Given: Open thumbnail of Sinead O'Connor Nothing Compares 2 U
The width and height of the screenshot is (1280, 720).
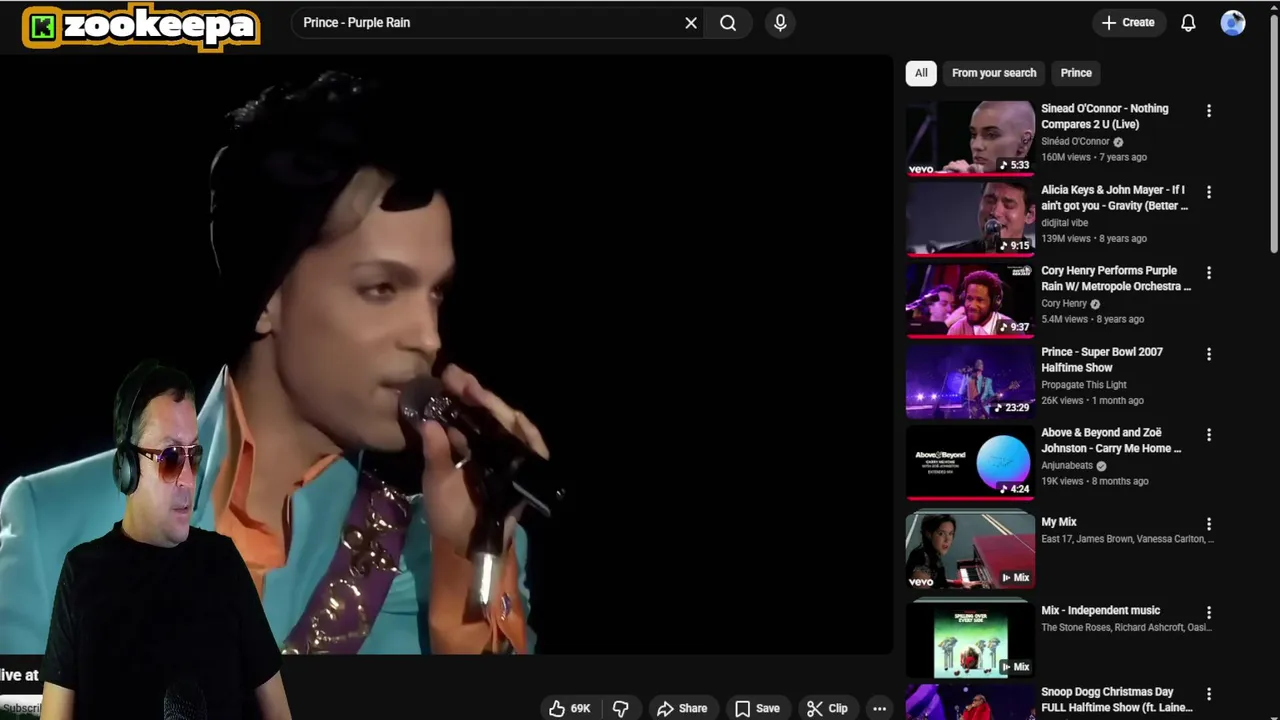Looking at the screenshot, I should point(970,138).
